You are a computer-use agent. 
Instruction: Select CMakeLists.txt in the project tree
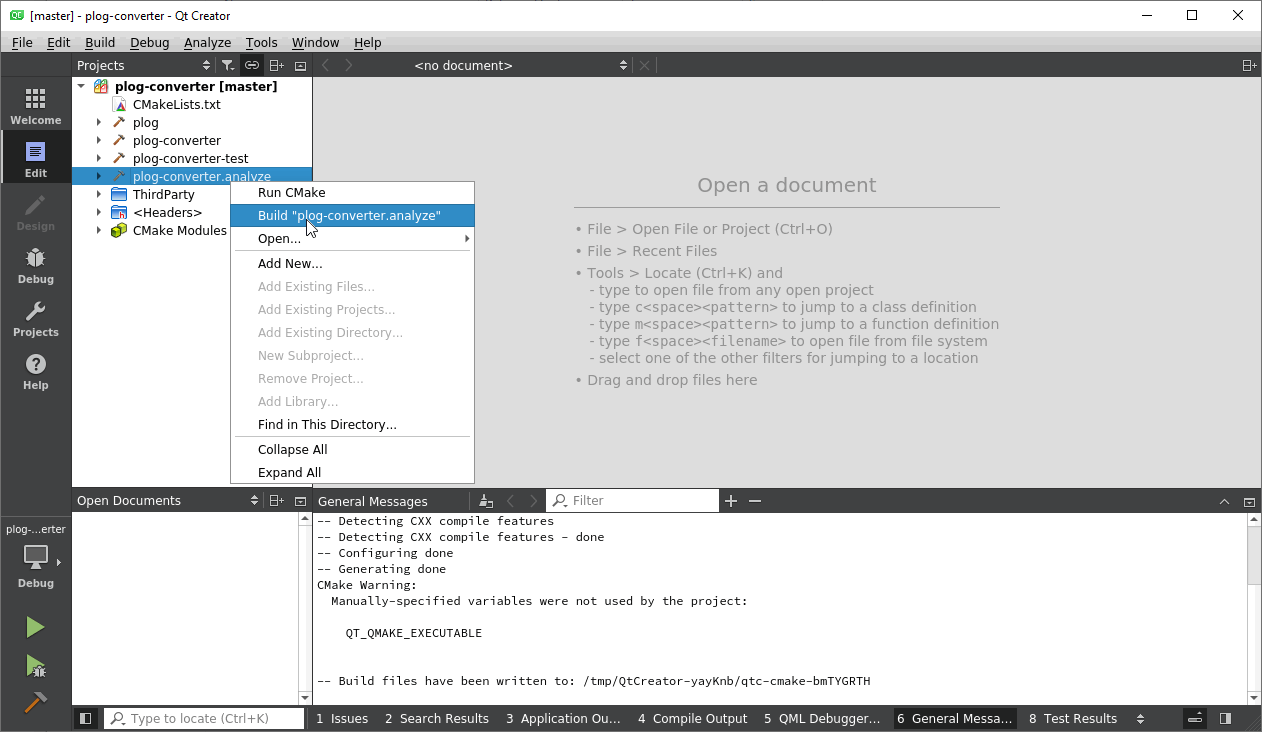[x=176, y=104]
